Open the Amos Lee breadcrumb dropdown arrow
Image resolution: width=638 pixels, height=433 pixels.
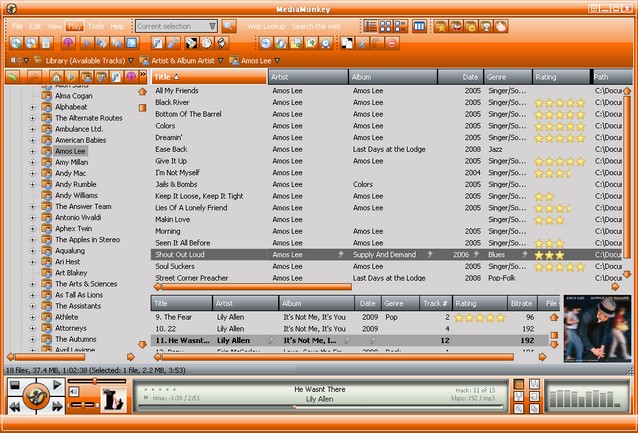click(x=277, y=61)
